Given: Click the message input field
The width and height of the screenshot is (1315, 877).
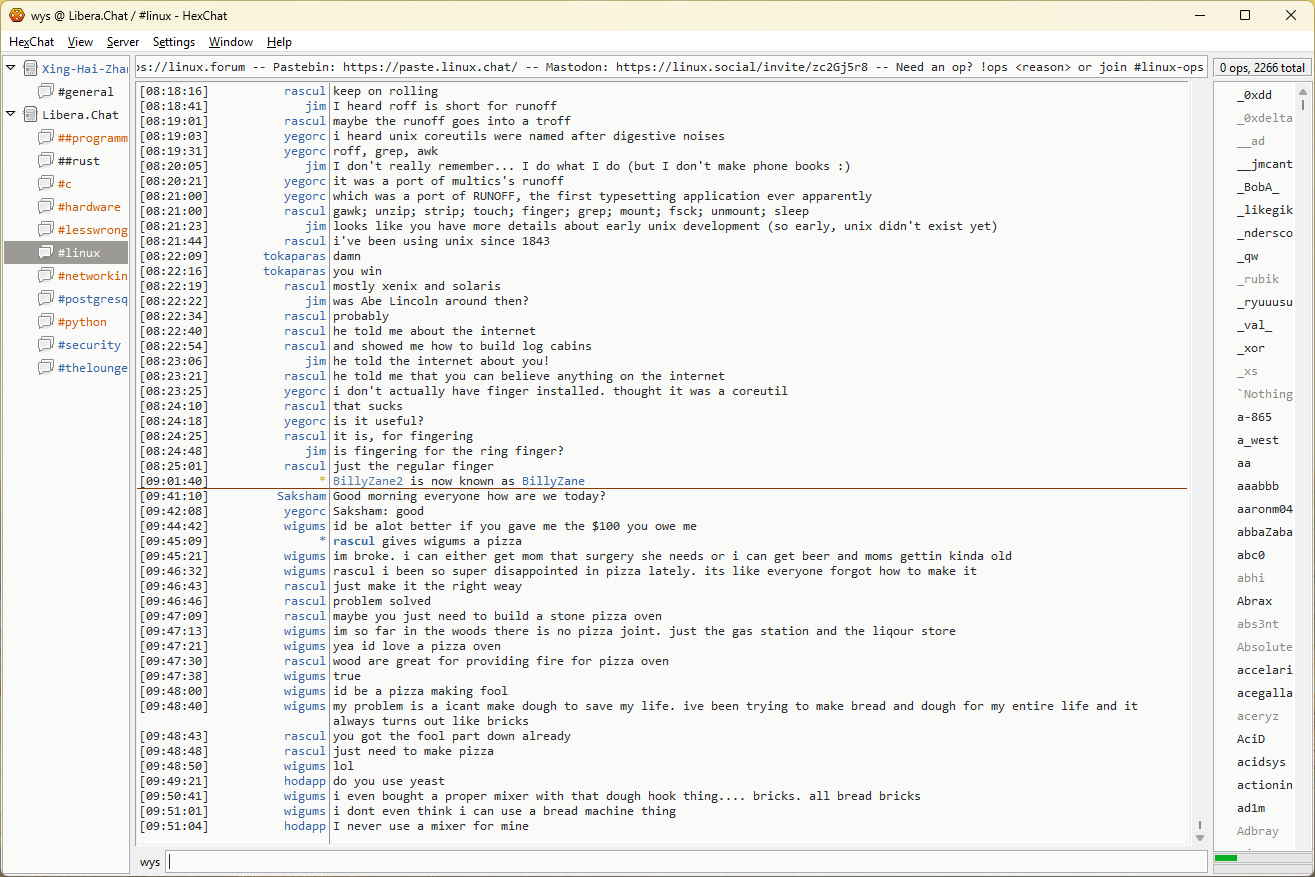Looking at the screenshot, I should click(x=685, y=862).
